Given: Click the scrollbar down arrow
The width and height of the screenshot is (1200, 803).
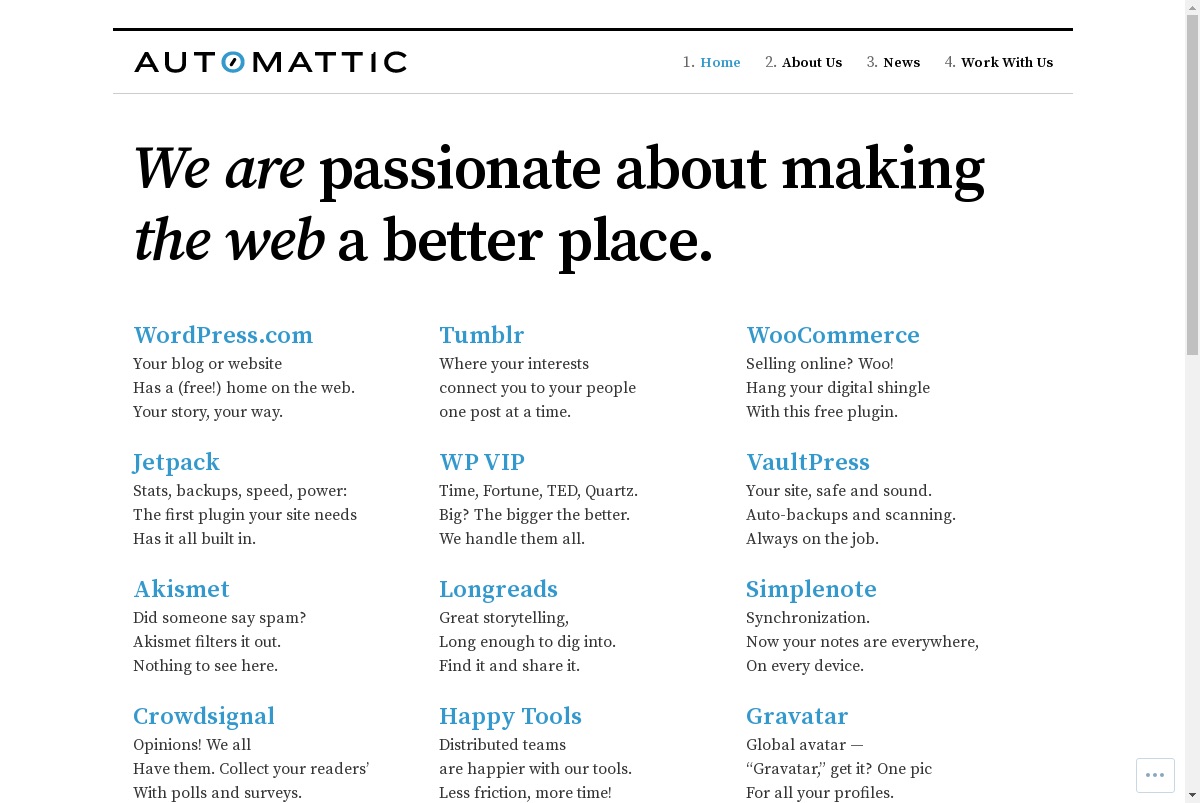Looking at the screenshot, I should click(1192, 795).
